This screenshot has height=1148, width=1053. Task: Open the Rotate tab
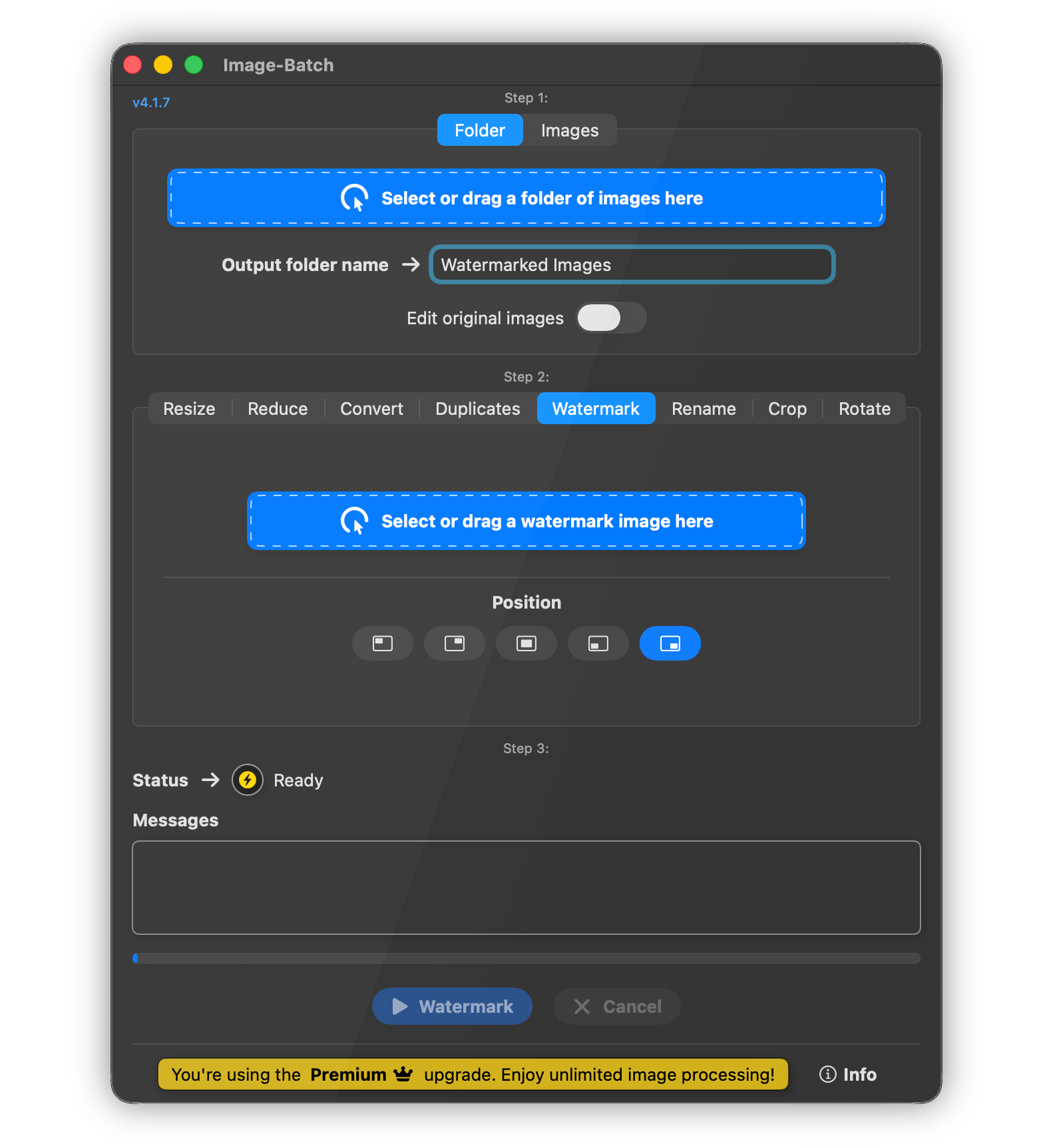click(865, 408)
